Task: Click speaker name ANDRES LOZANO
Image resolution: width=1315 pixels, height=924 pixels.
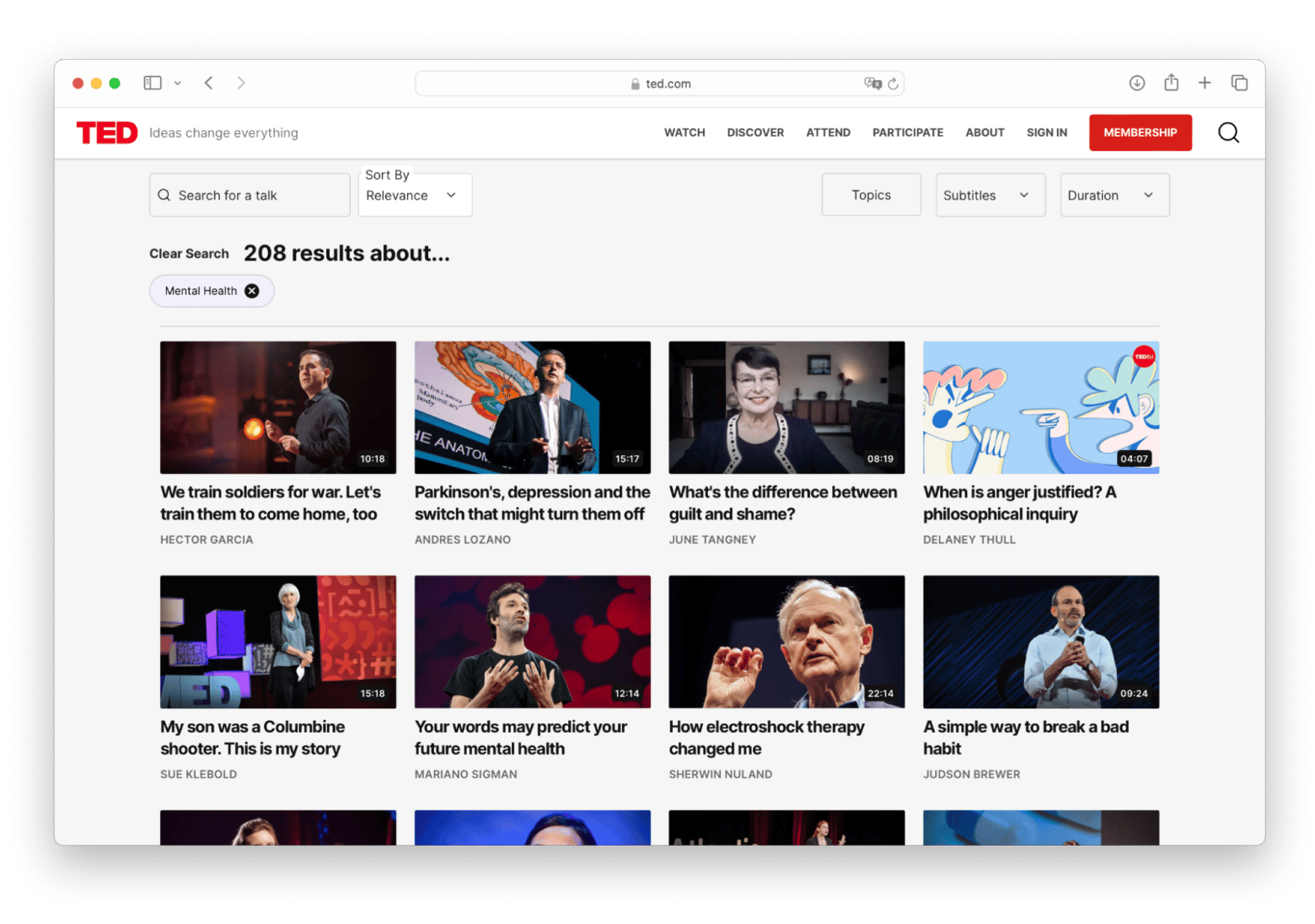Action: pos(463,540)
